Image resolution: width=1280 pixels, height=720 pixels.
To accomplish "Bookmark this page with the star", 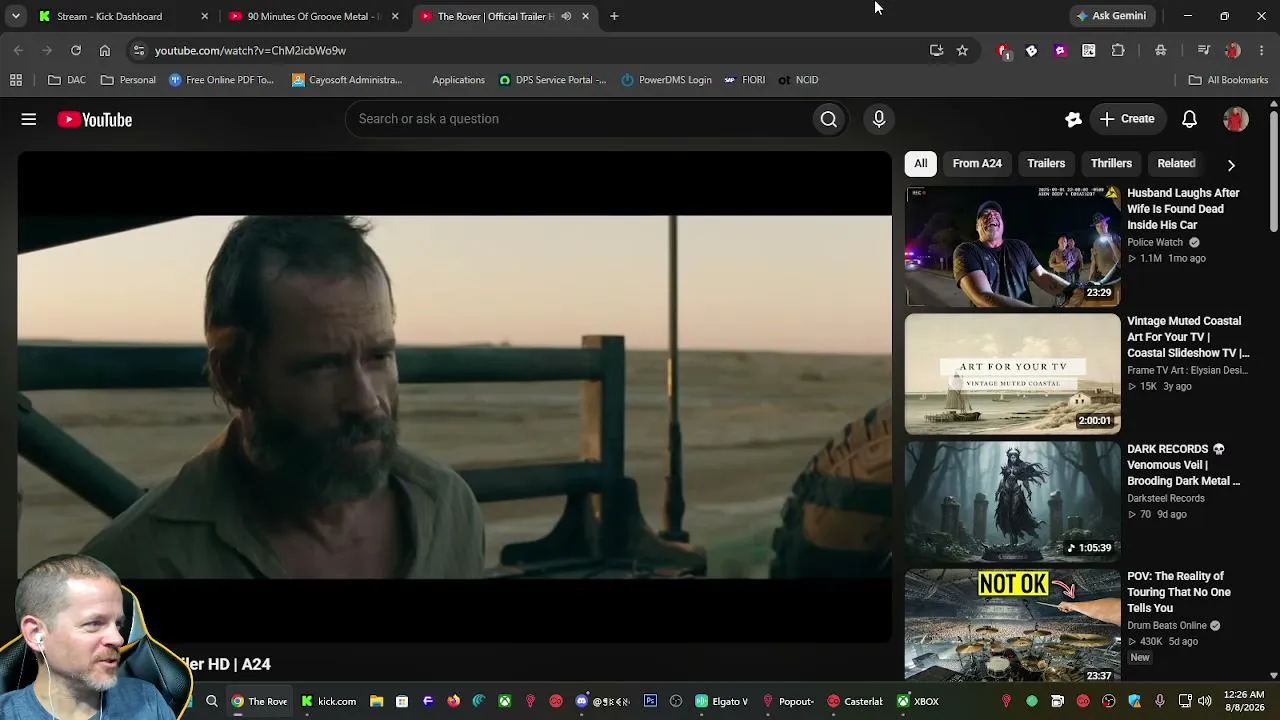I will [x=962, y=50].
